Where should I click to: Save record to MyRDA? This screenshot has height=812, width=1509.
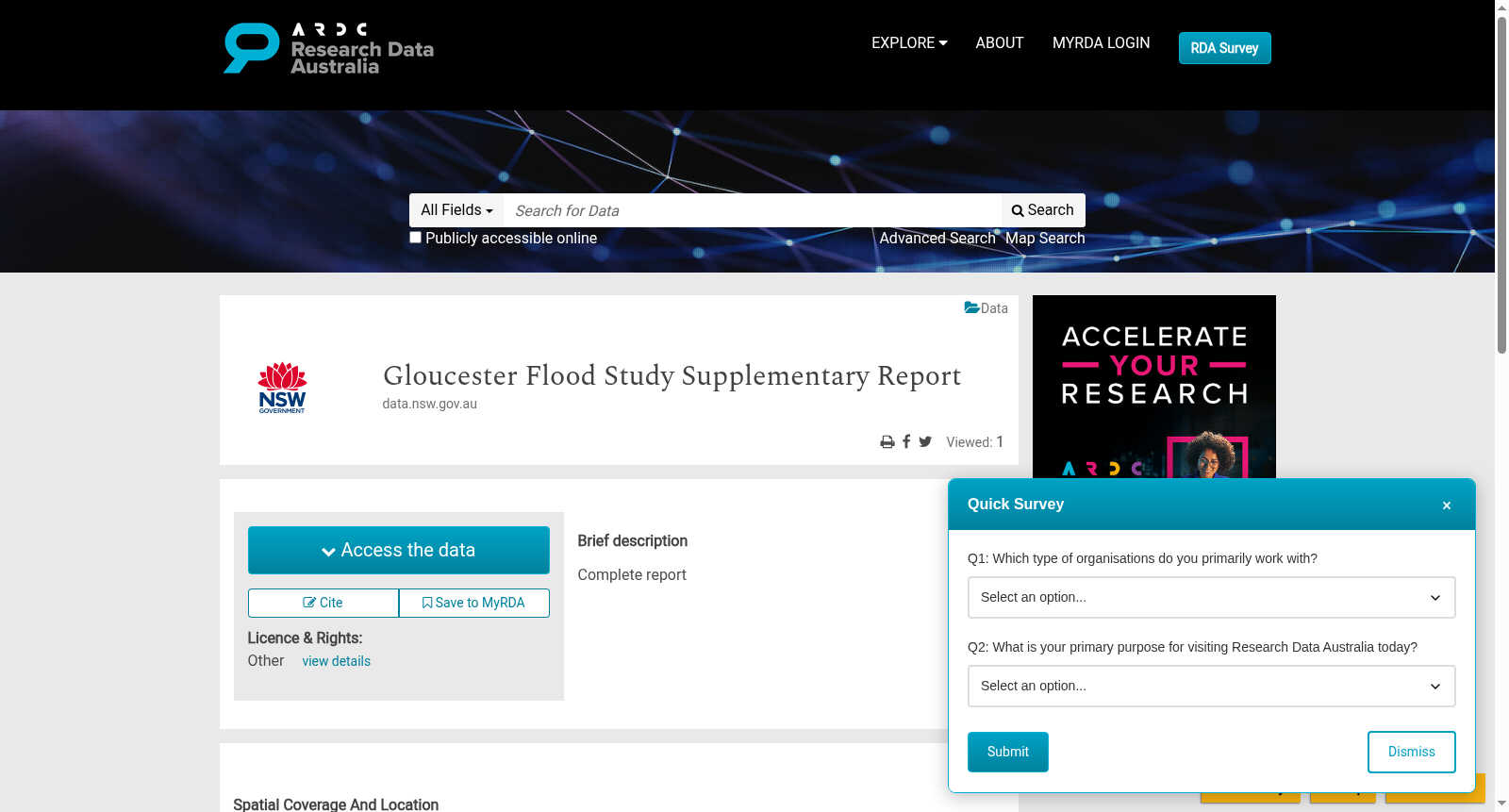(473, 603)
